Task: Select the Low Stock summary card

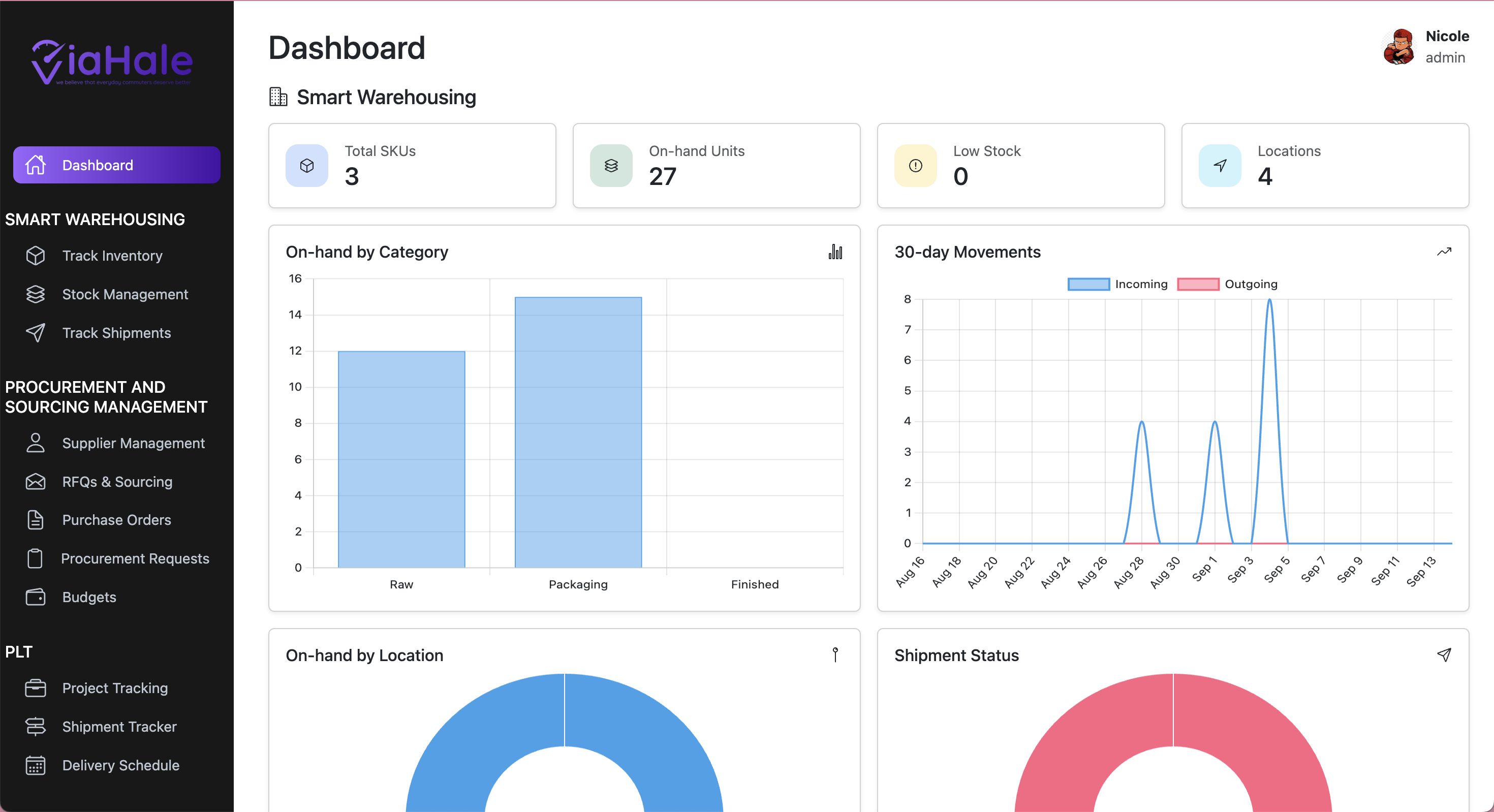Action: coord(1020,165)
